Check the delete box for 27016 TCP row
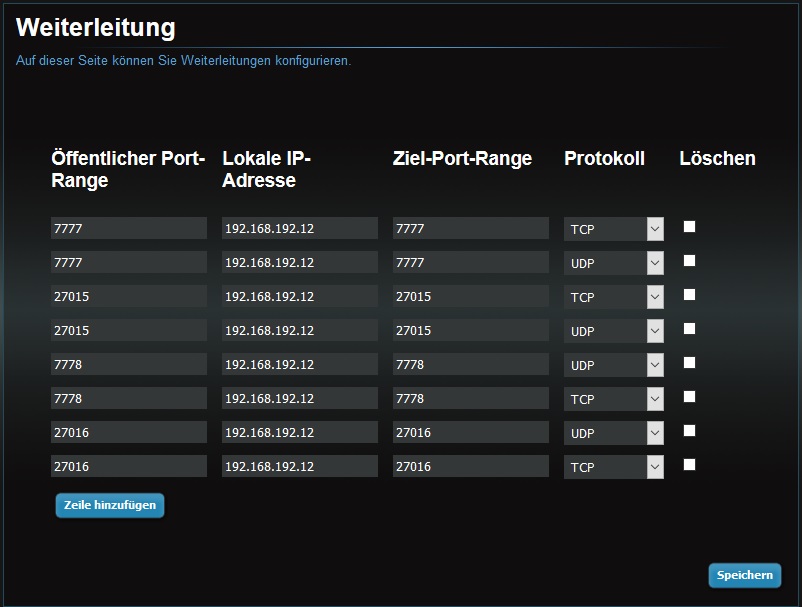 pos(689,464)
